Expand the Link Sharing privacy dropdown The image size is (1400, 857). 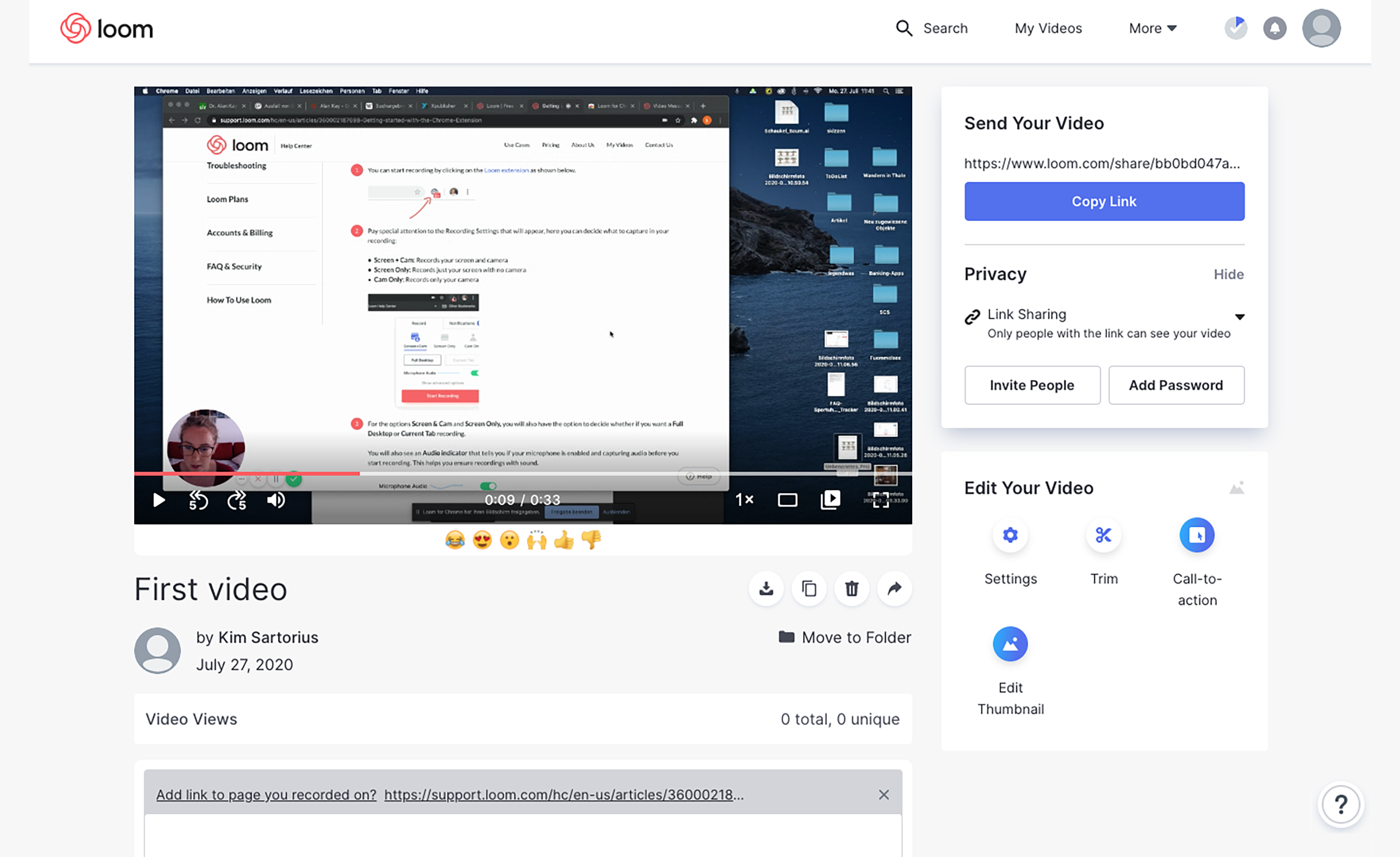click(x=1239, y=317)
